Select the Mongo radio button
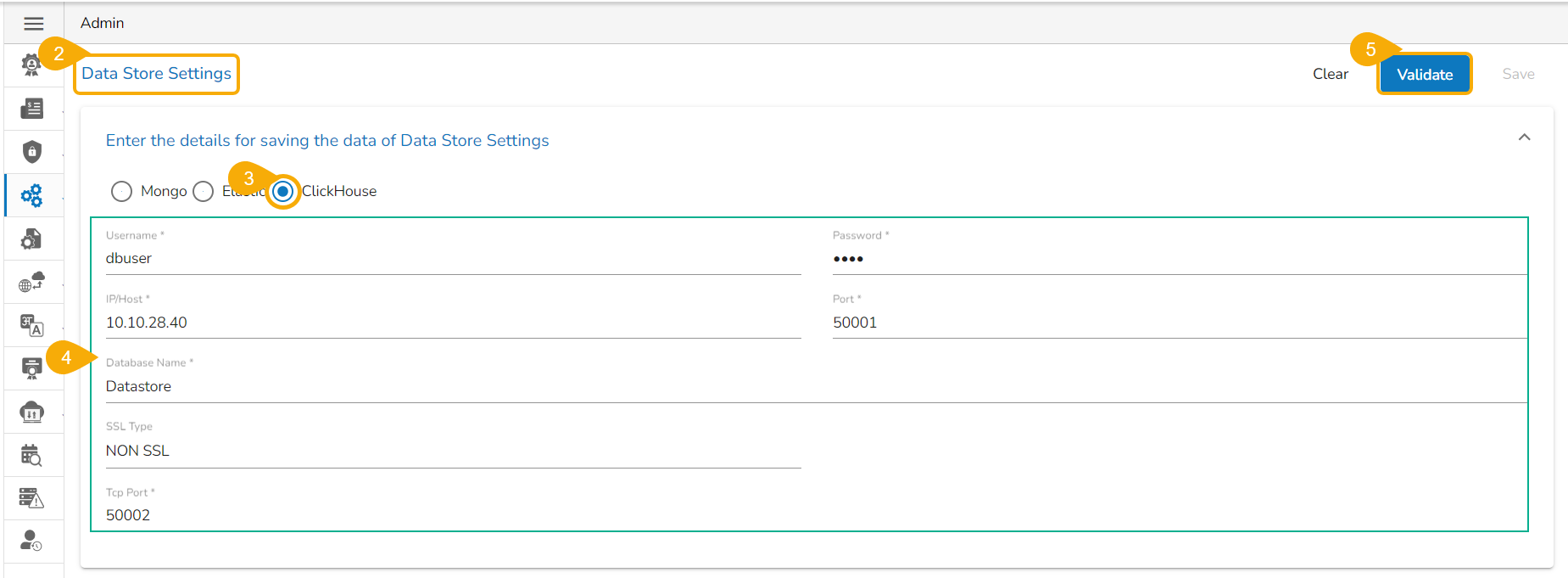This screenshot has height=578, width=1568. point(122,192)
